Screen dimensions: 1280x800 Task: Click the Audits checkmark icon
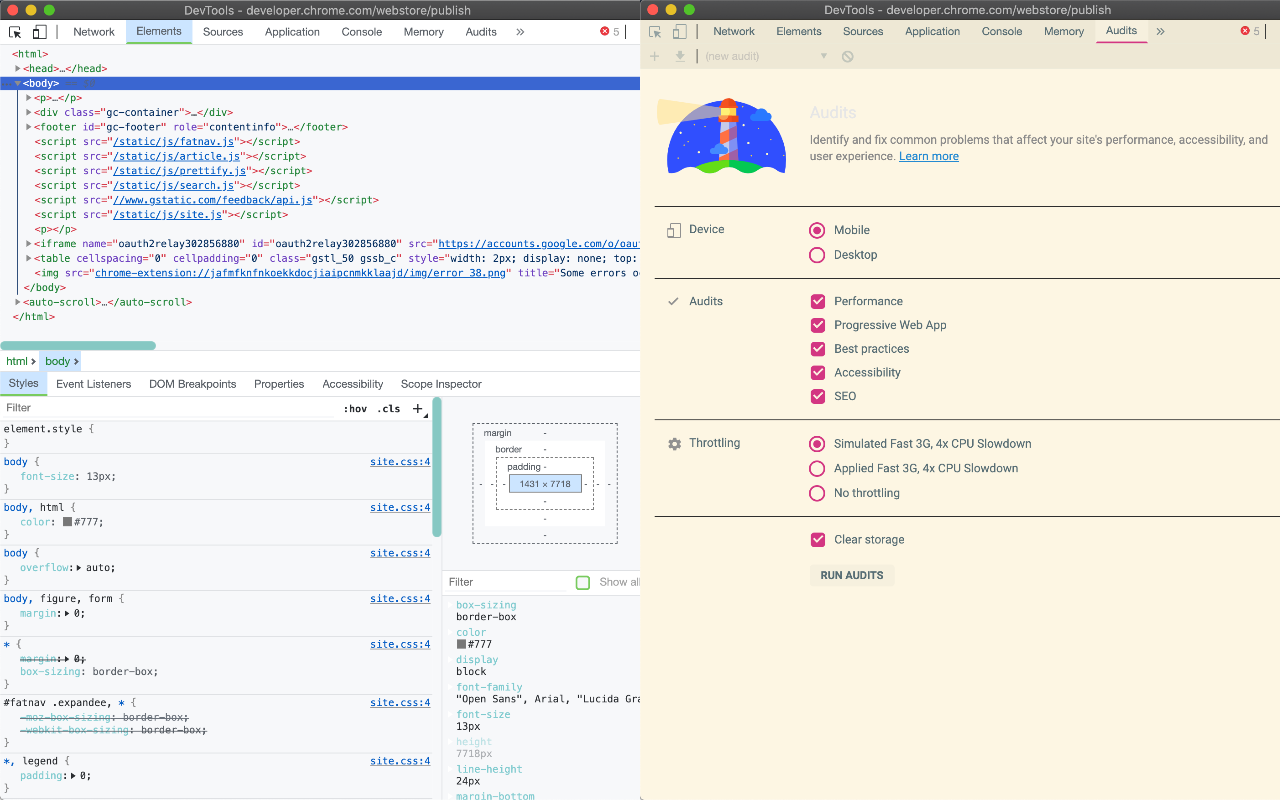tap(673, 301)
